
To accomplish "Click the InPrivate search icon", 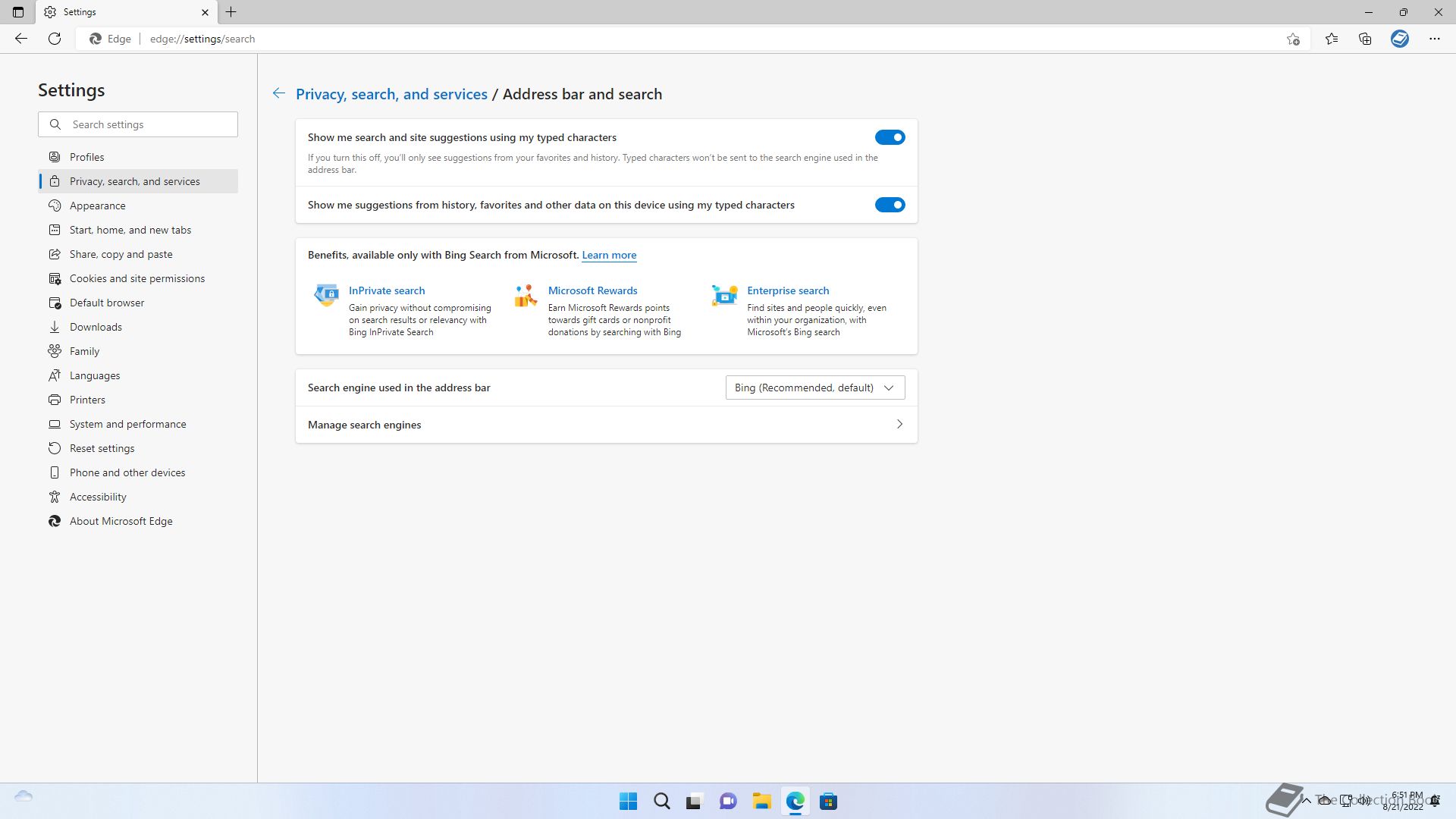I will click(x=327, y=295).
